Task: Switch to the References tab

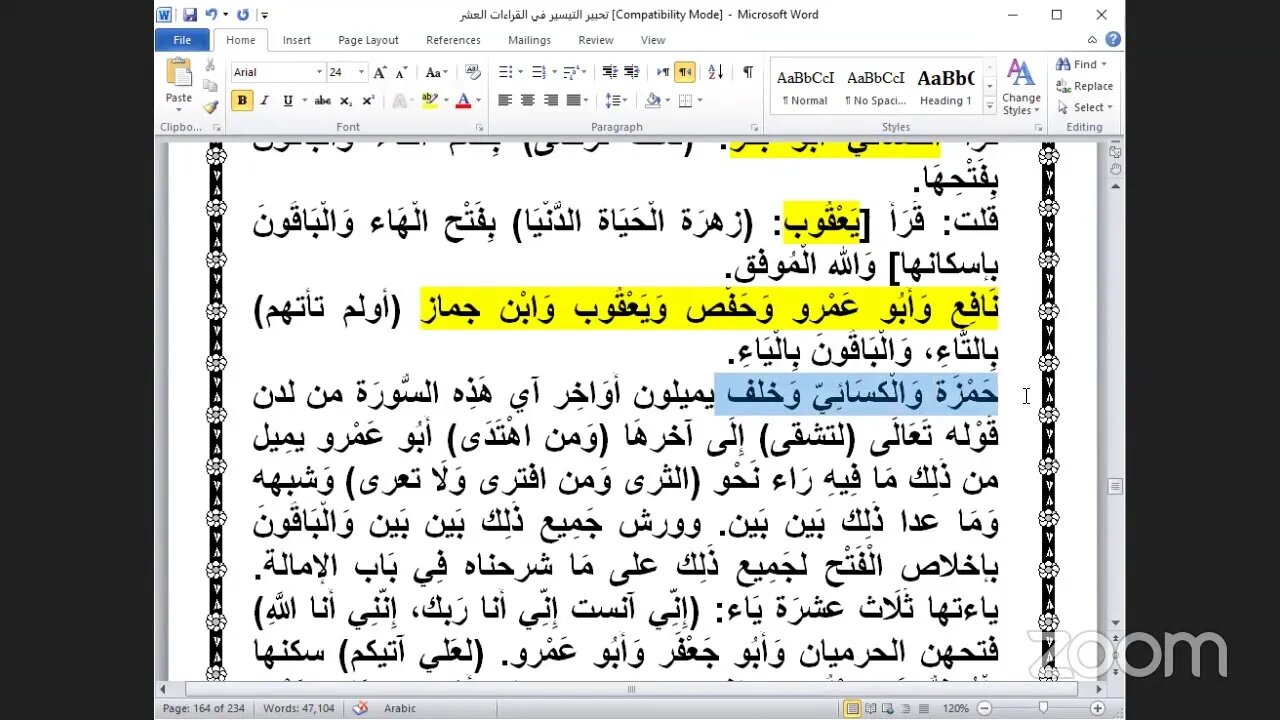Action: 454,40
